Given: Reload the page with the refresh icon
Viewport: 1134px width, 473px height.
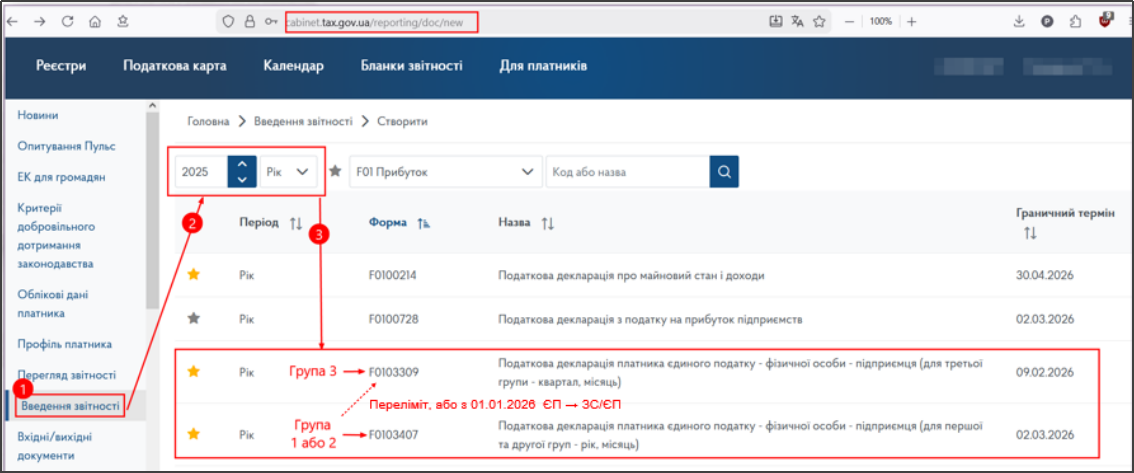Looking at the screenshot, I should (67, 21).
